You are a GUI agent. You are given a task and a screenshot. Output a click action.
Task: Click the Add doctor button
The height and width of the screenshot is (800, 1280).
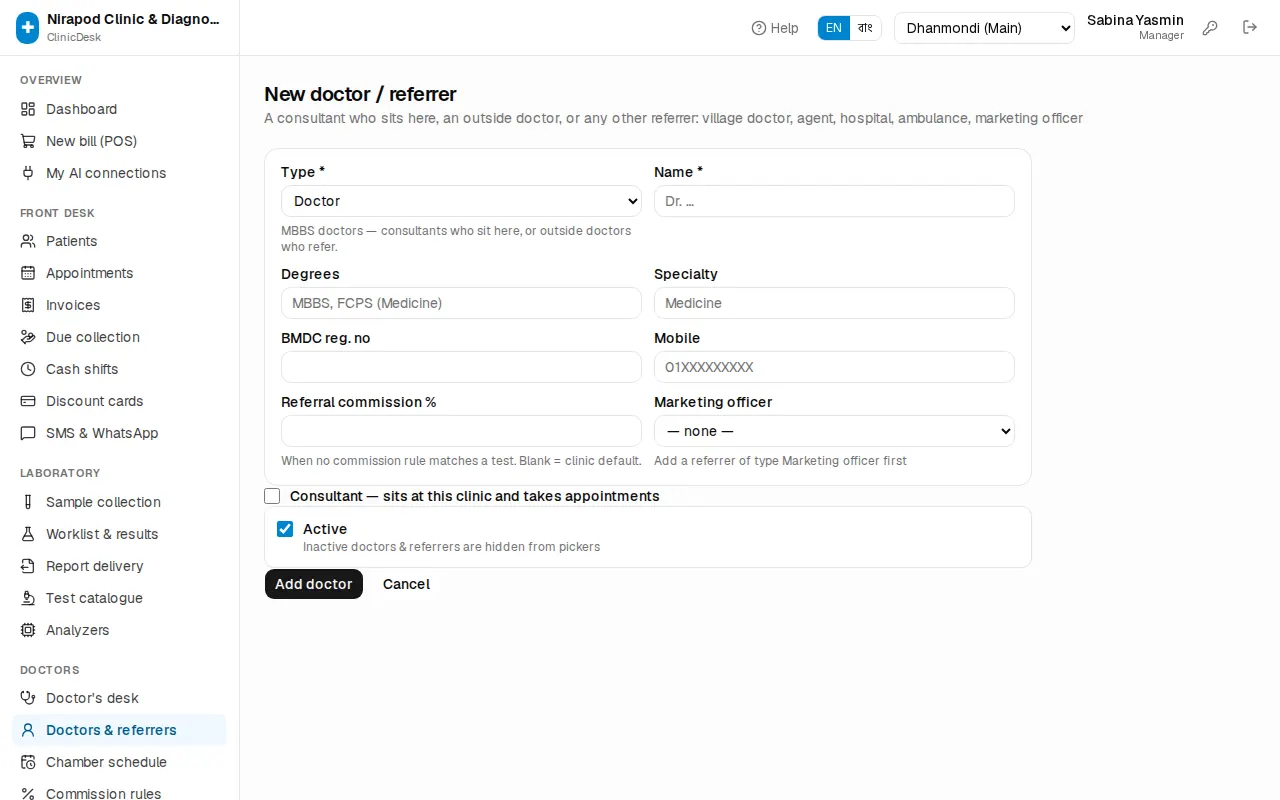coord(314,584)
